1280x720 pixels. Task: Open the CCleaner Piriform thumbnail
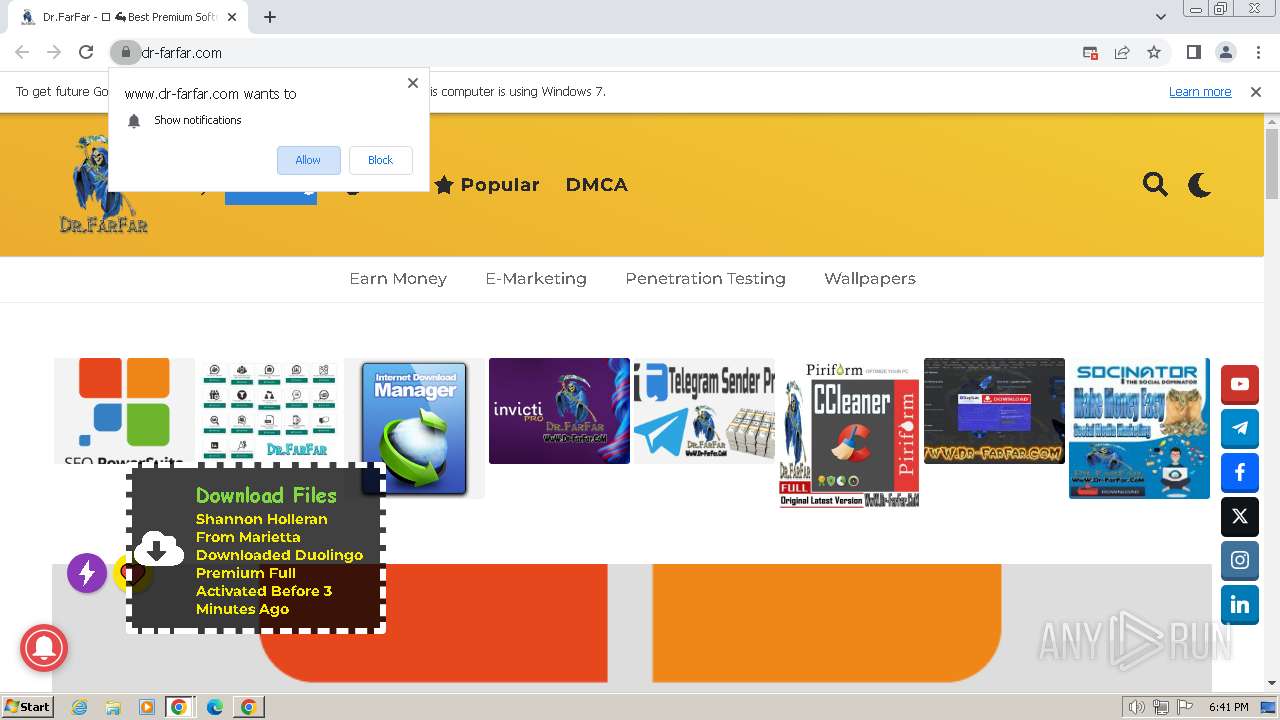(x=849, y=433)
